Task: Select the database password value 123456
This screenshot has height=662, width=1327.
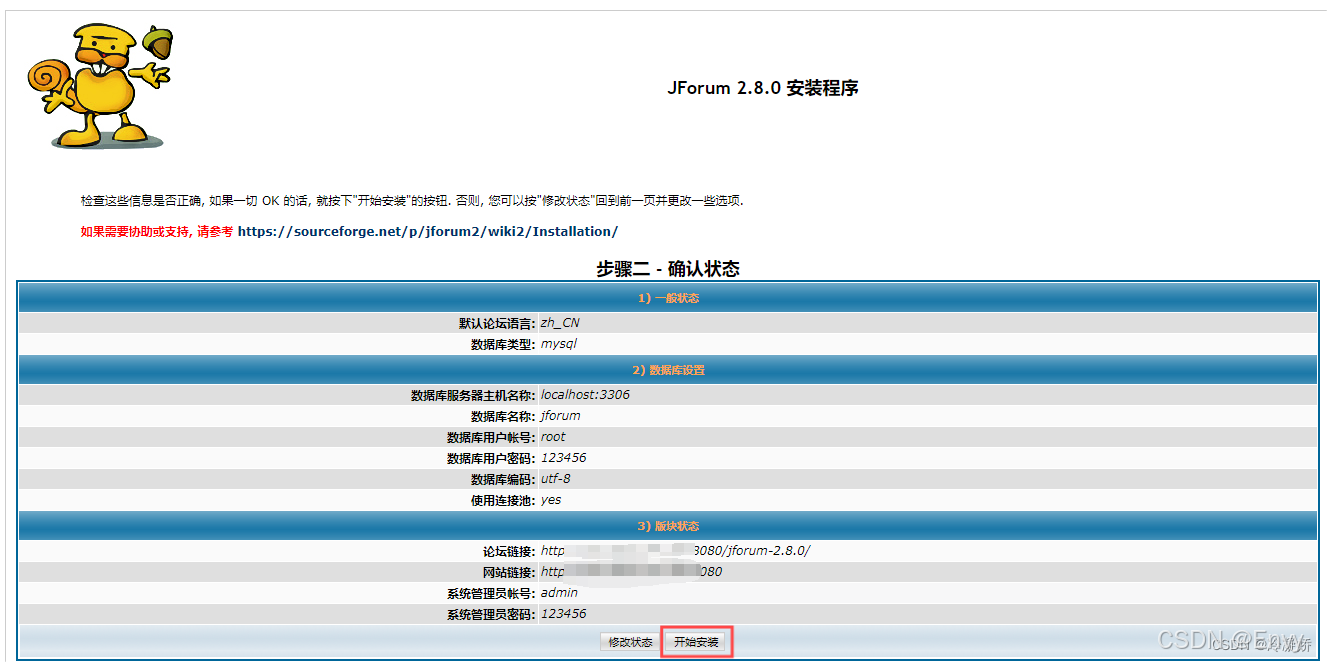Action: pos(564,458)
